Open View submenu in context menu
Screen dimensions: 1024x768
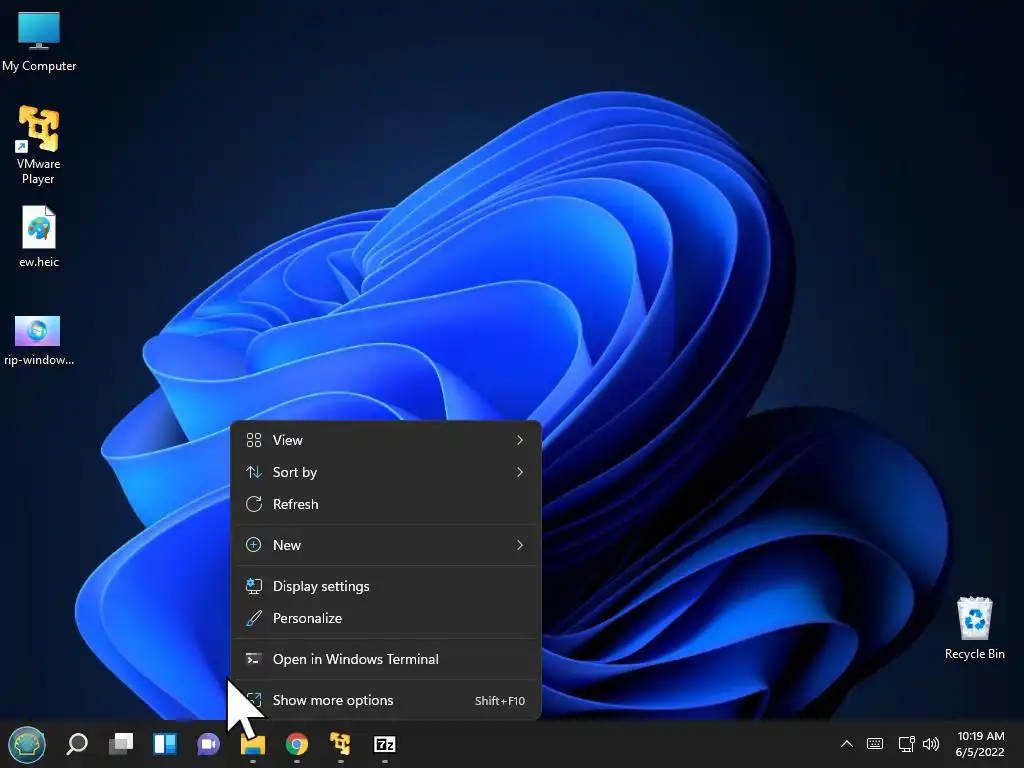click(386, 440)
